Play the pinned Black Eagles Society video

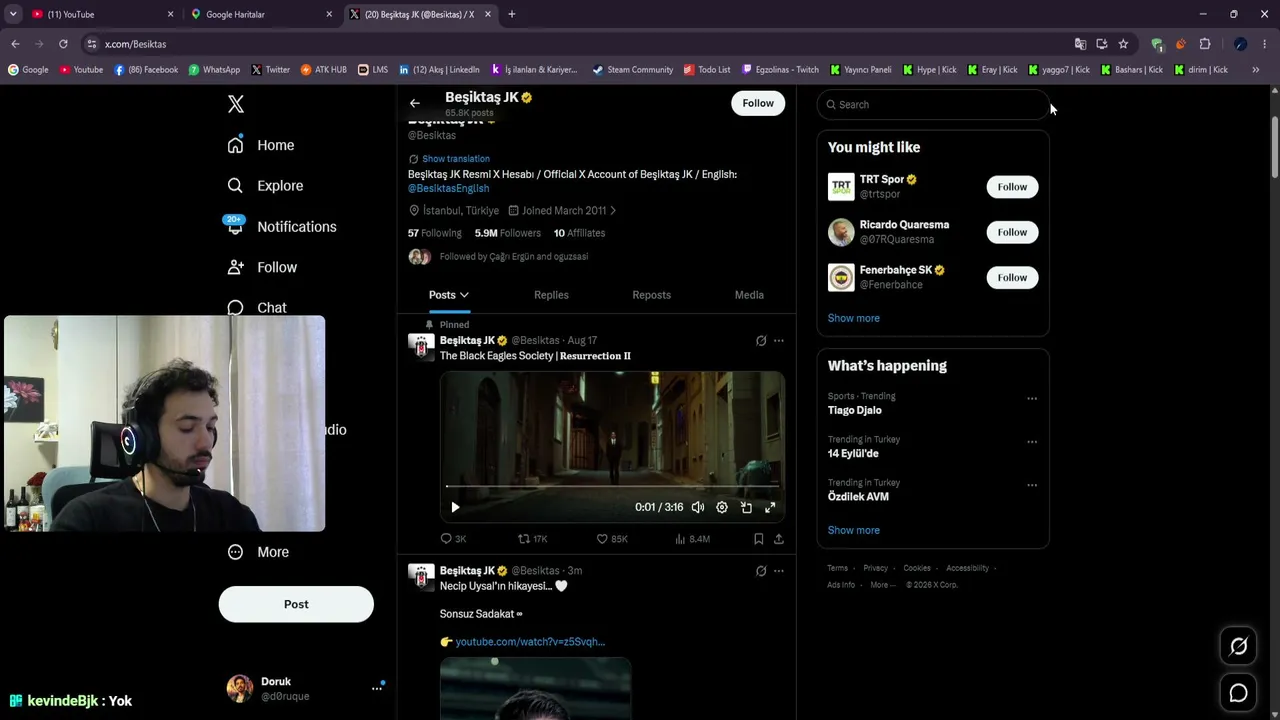pos(455,507)
